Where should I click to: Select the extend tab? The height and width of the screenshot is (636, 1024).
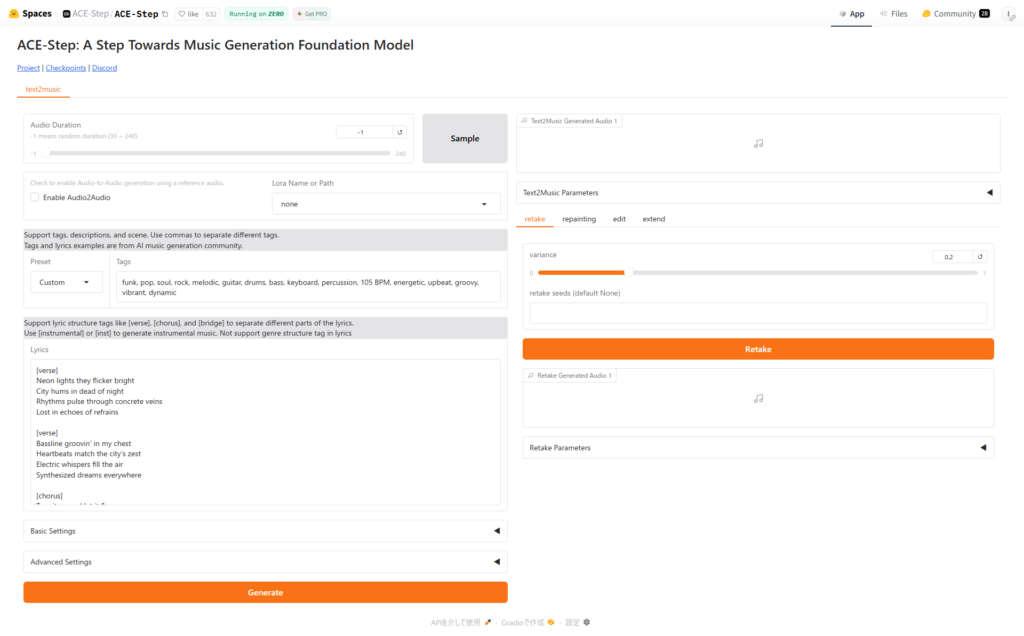(x=653, y=219)
